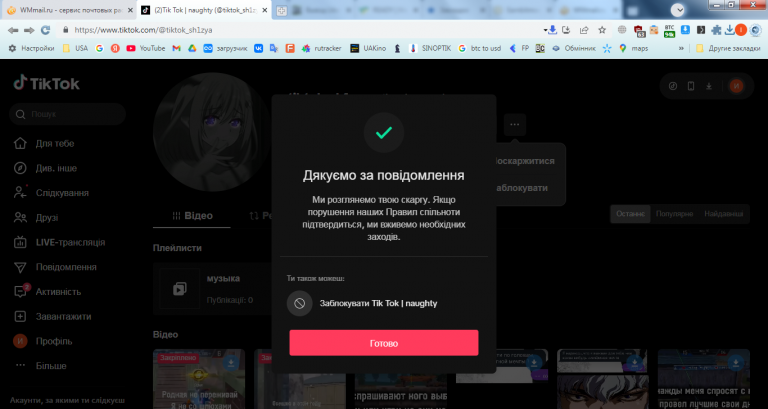Screen dimensions: 768x409
Task: Open LIVE-трансляція in the sidebar
Action: coord(59,242)
